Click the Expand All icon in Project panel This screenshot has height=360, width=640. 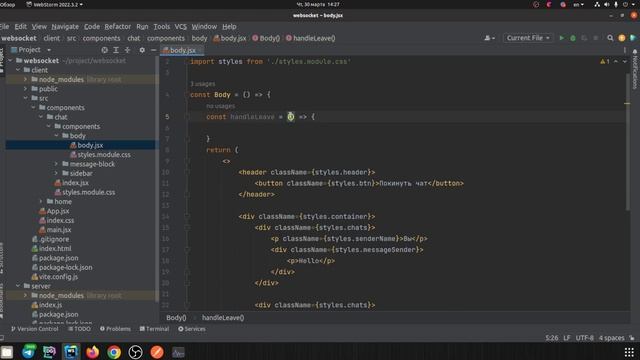(x=116, y=50)
